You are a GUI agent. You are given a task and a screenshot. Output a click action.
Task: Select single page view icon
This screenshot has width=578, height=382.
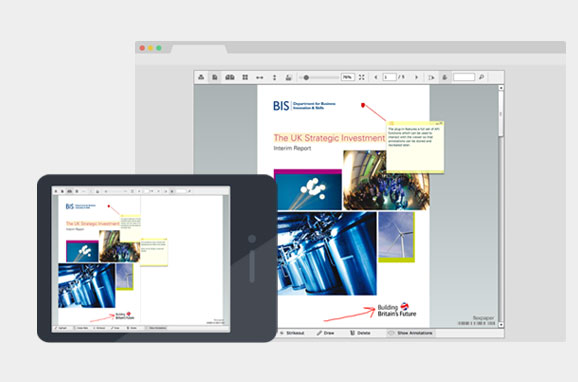[x=215, y=77]
